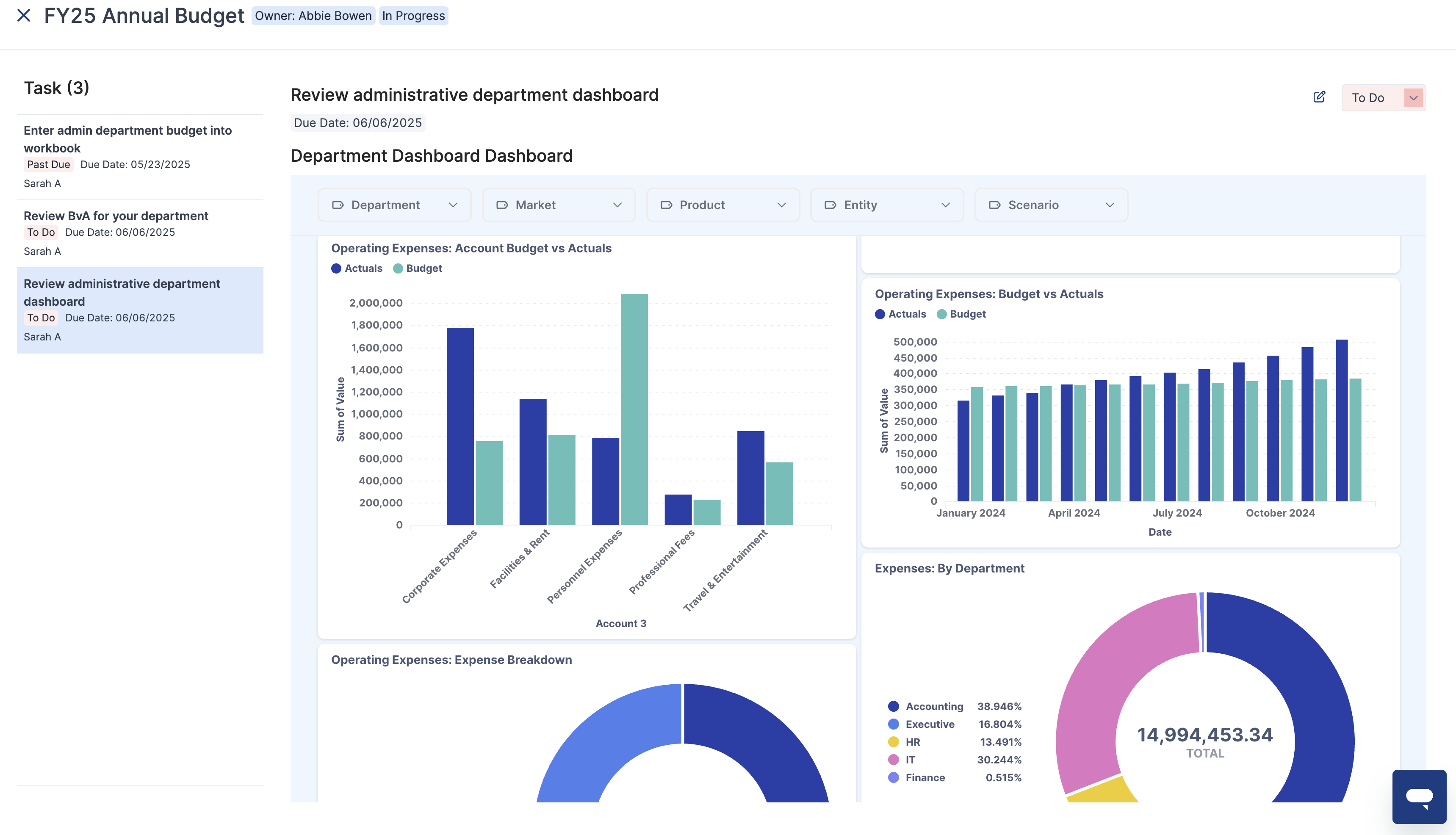Click the January 2024 axis label
The image size is (1456, 835).
970,513
